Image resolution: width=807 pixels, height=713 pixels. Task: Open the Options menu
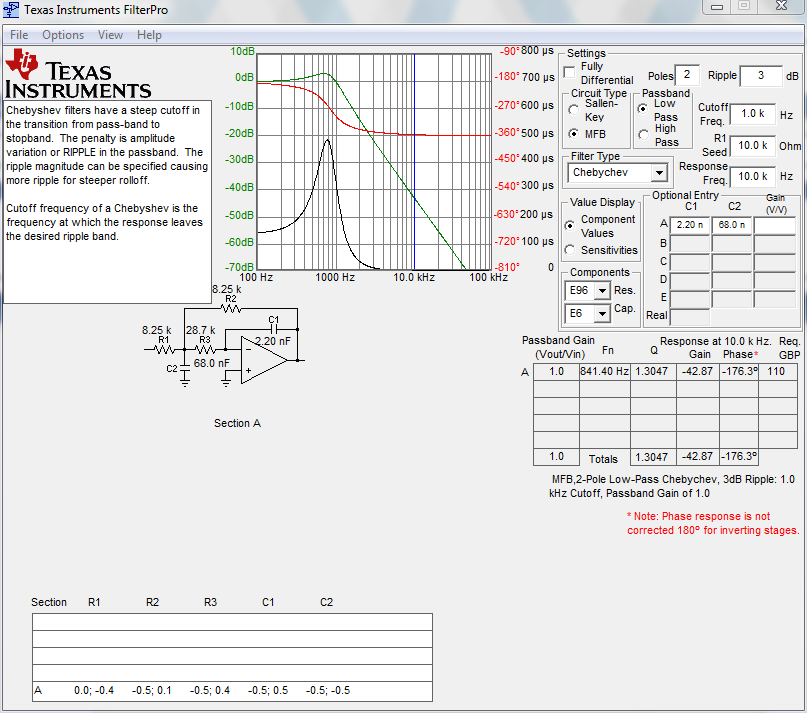(63, 35)
